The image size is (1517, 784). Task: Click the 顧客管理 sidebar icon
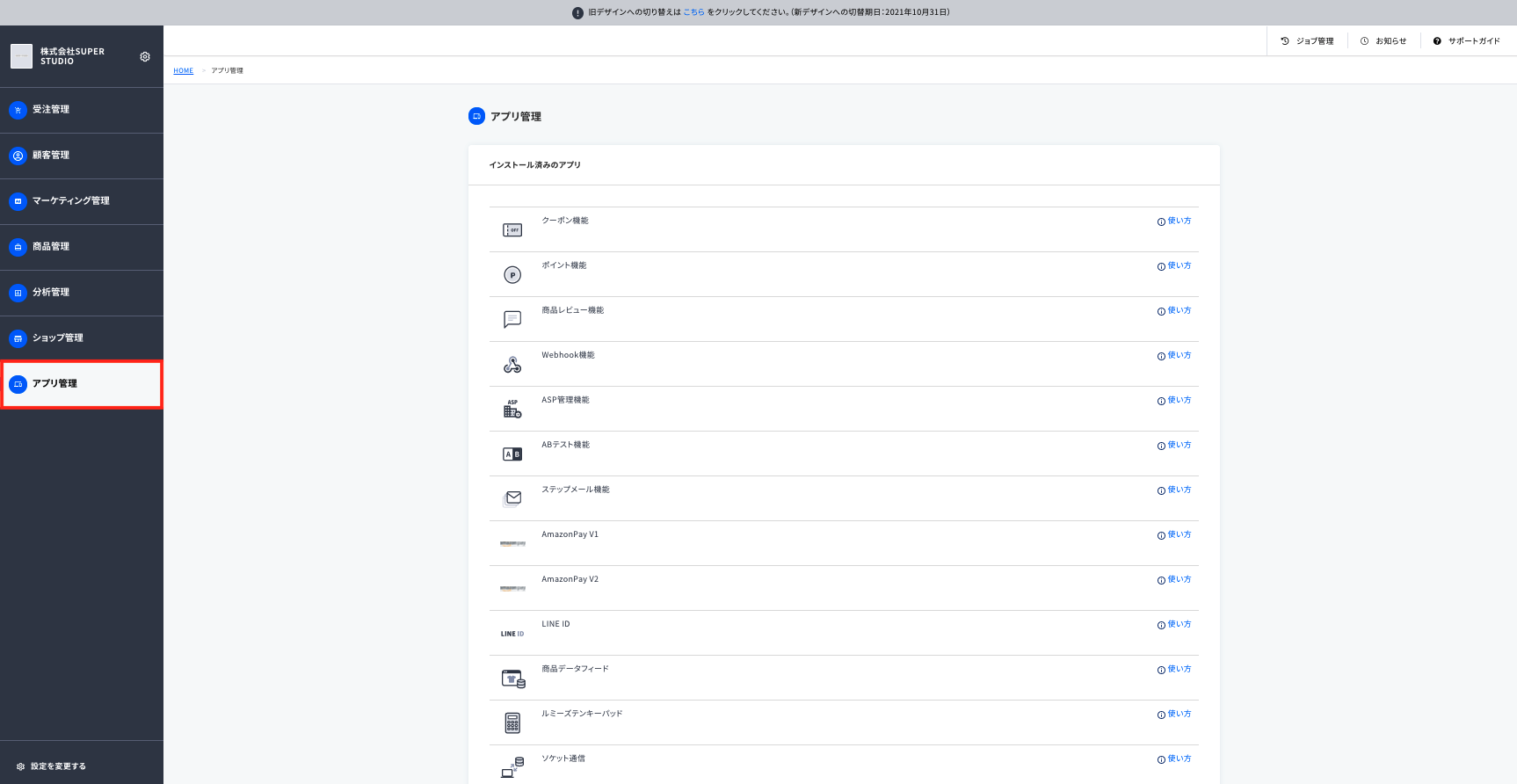(x=18, y=156)
